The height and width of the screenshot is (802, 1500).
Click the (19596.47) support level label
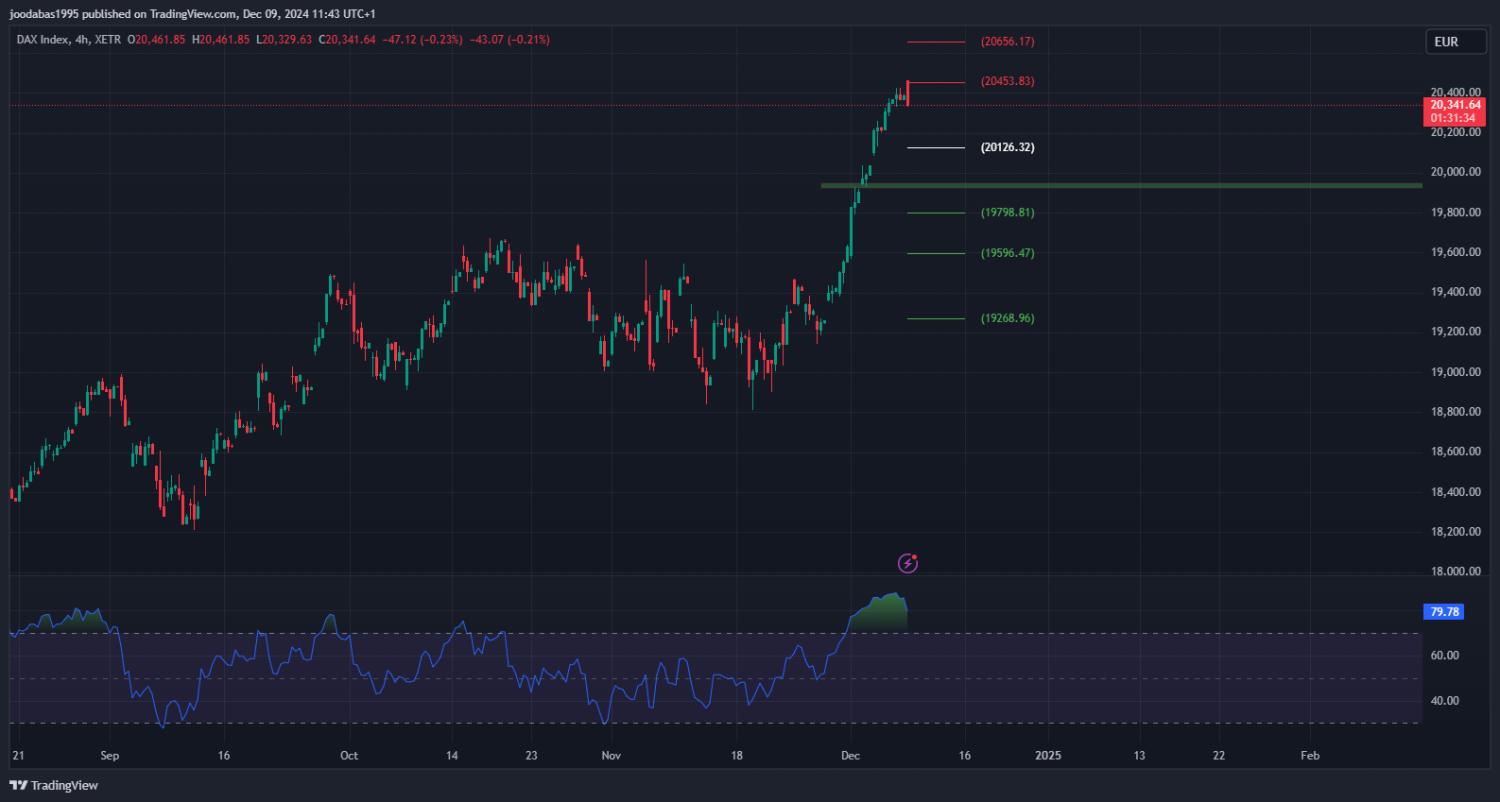(1007, 253)
